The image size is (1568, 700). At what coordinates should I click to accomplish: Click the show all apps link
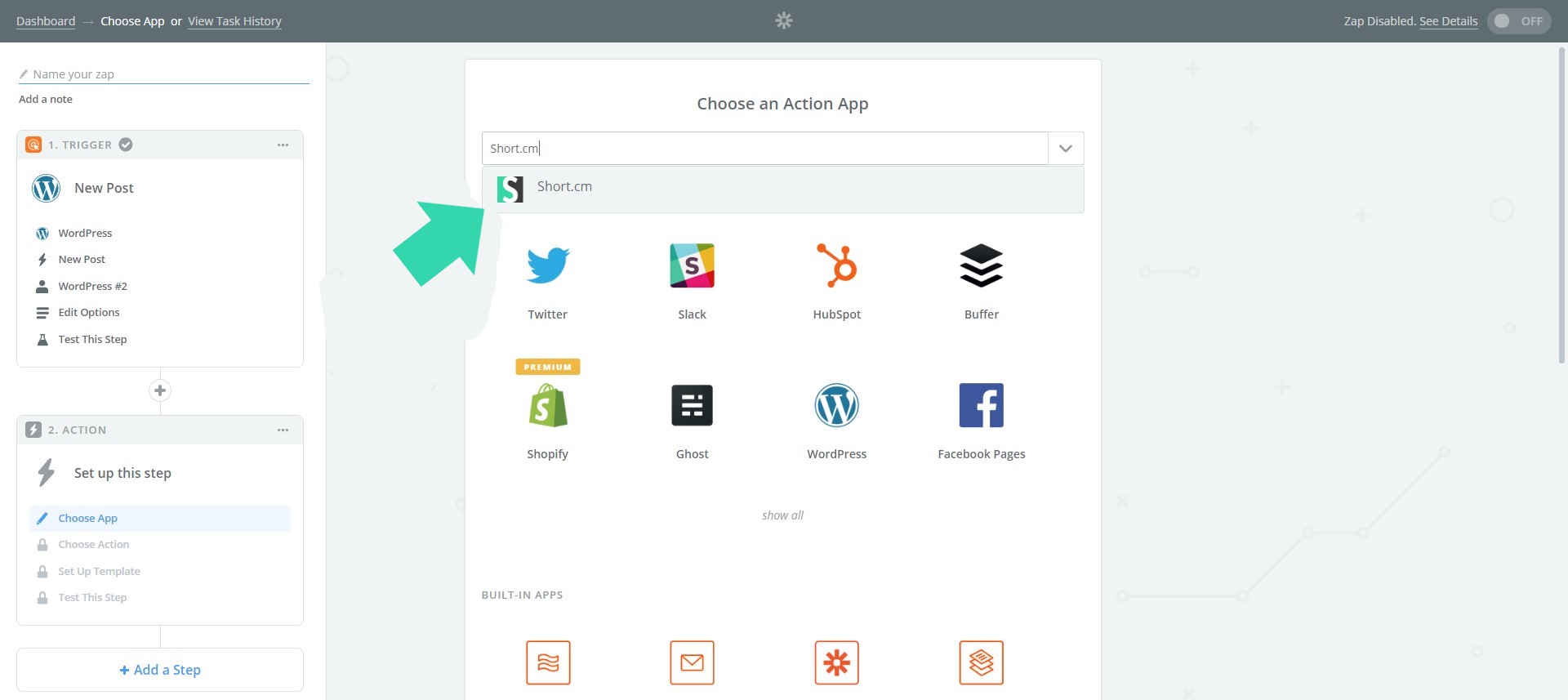click(782, 515)
